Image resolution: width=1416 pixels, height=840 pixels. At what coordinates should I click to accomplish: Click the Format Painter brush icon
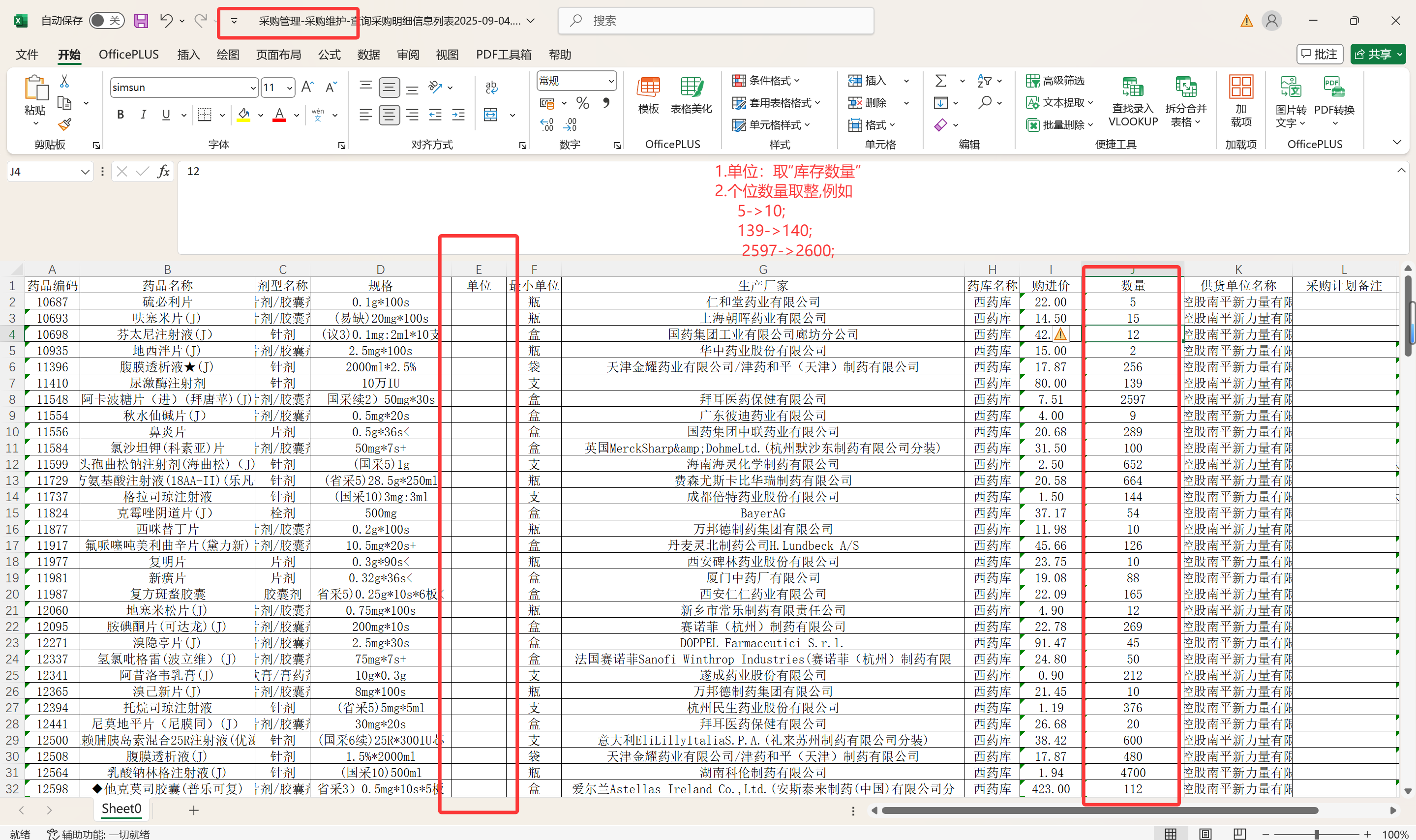(x=64, y=124)
